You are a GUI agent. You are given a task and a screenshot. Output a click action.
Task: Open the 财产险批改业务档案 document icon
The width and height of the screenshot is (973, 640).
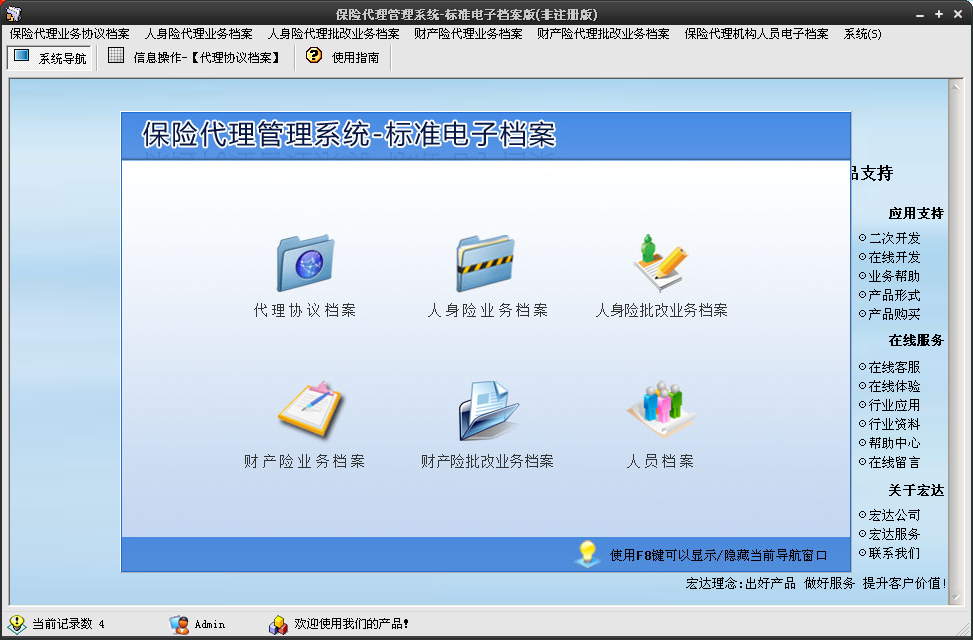(x=487, y=410)
